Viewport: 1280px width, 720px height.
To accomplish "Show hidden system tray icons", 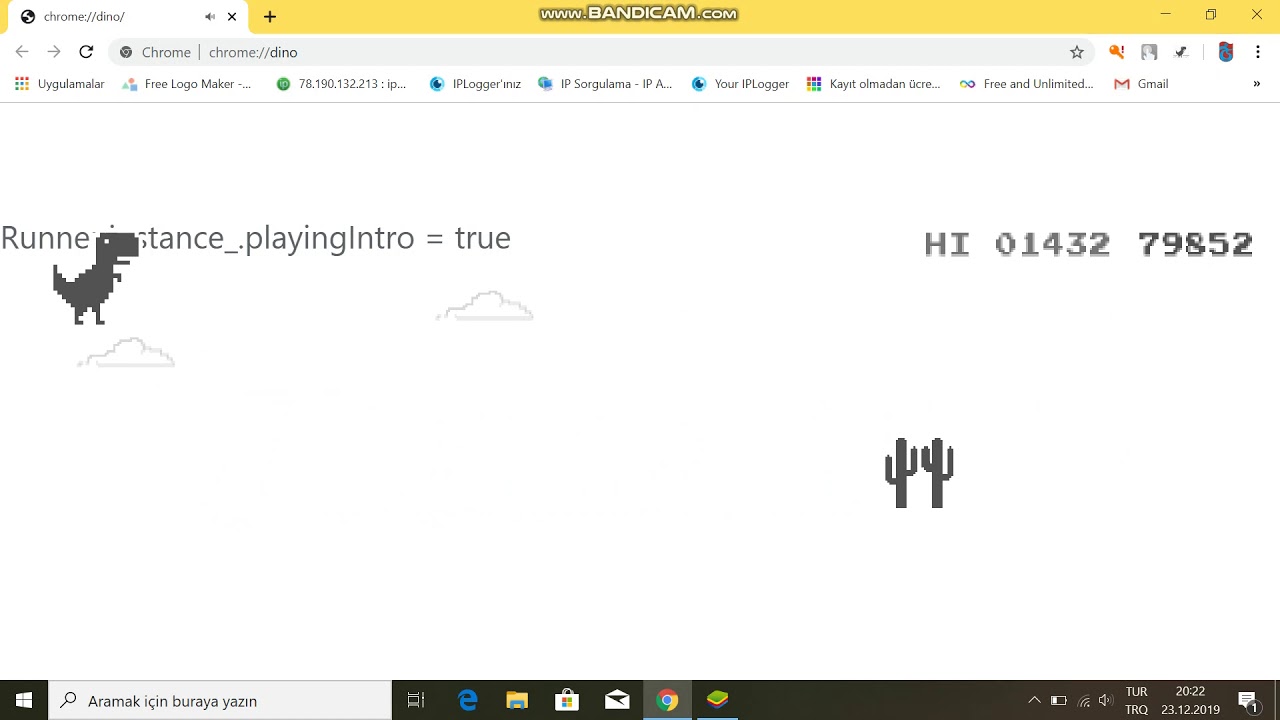I will click(x=1034, y=700).
